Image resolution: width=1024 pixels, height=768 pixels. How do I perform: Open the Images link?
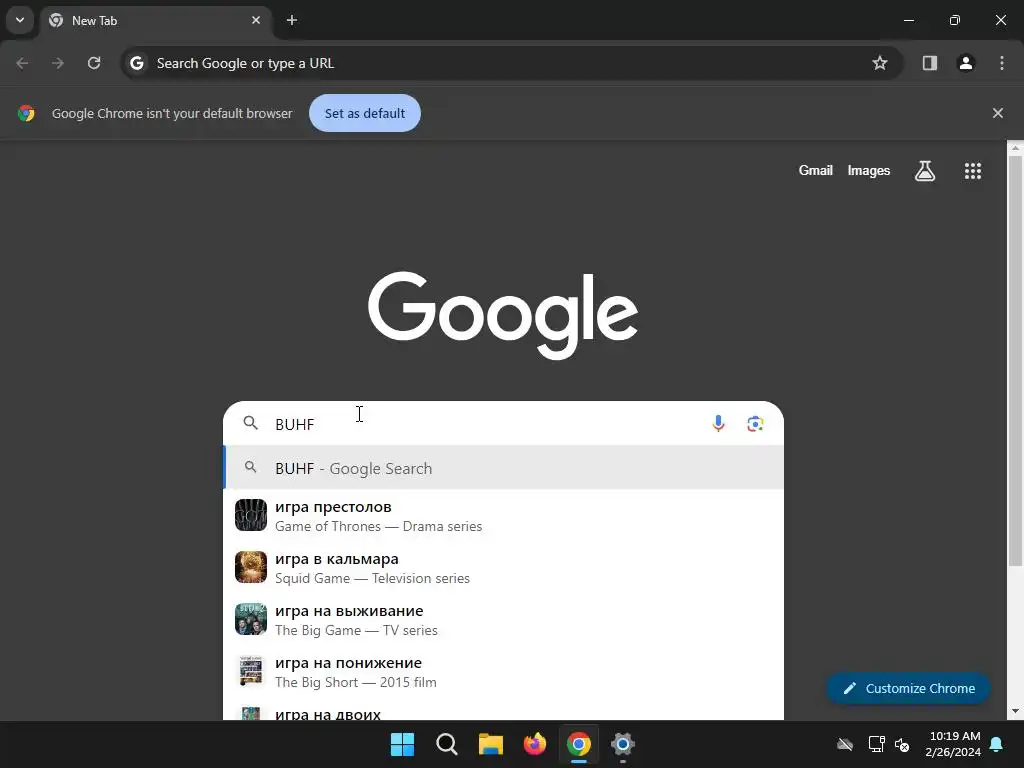point(869,170)
